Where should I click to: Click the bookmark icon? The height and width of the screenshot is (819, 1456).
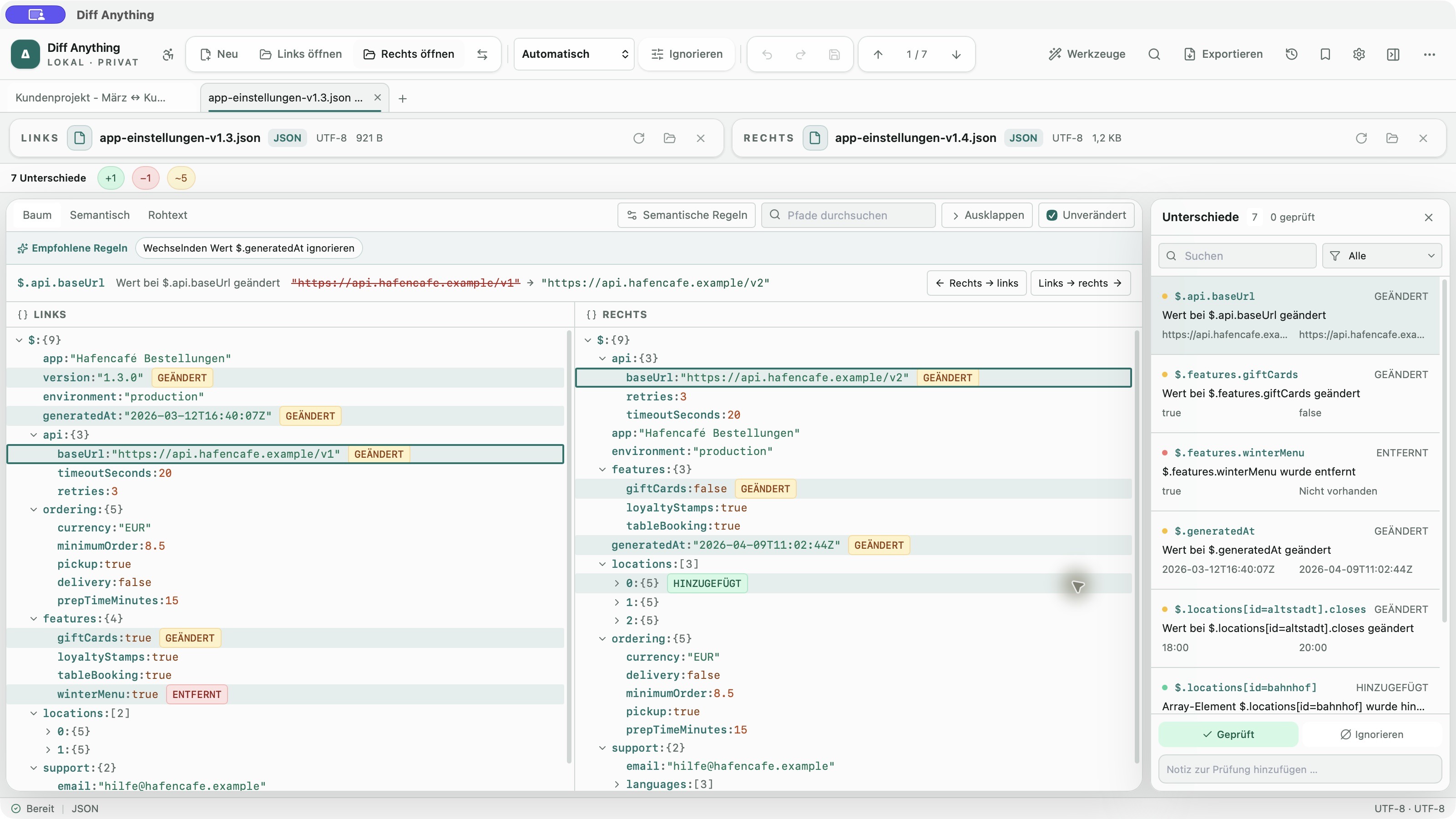coord(1325,54)
